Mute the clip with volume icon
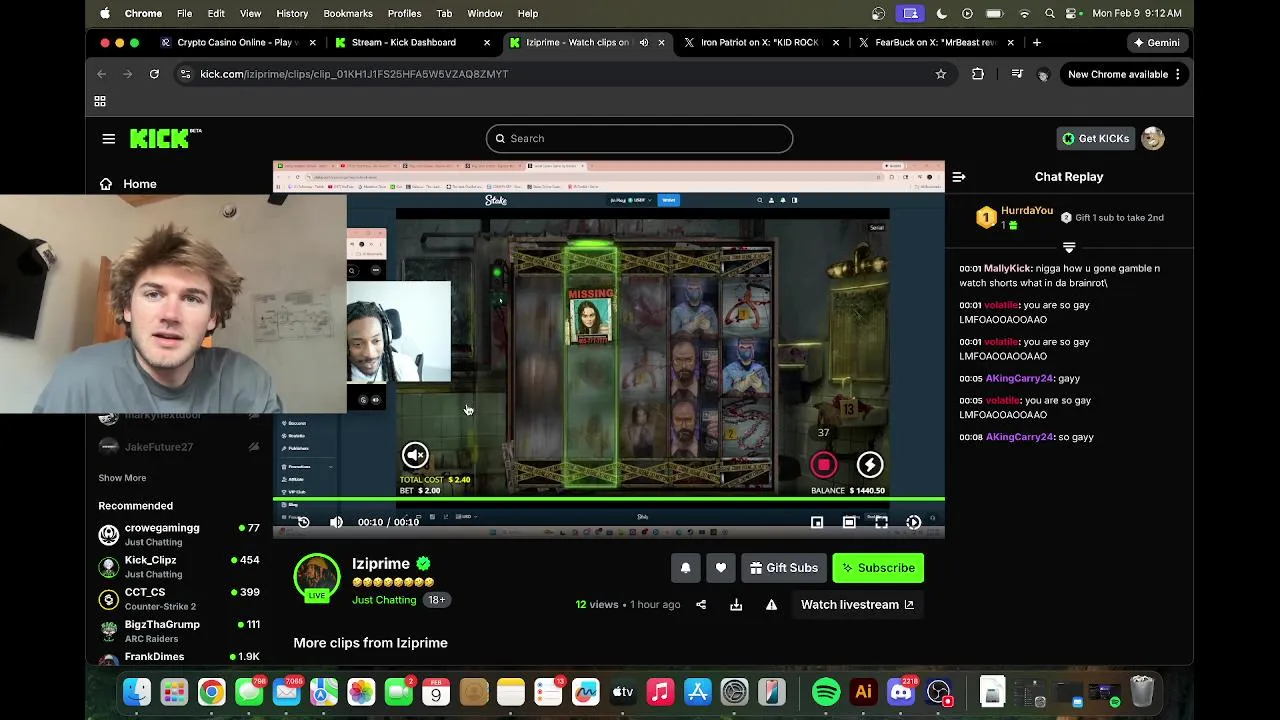This screenshot has height=720, width=1280. [x=336, y=522]
